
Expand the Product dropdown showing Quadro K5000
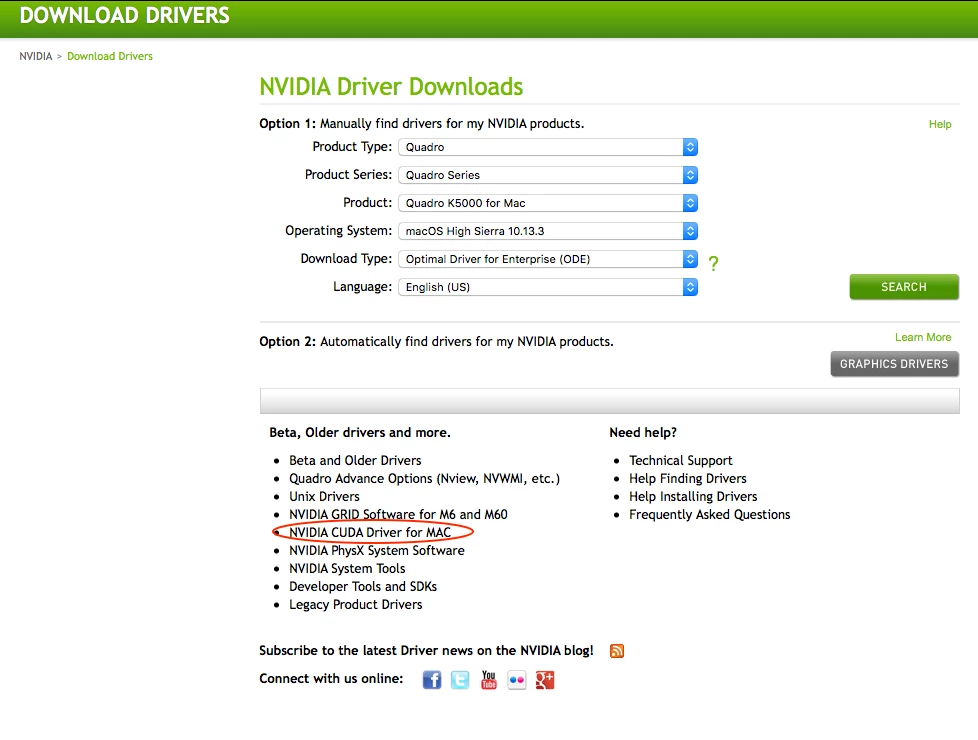coord(548,203)
